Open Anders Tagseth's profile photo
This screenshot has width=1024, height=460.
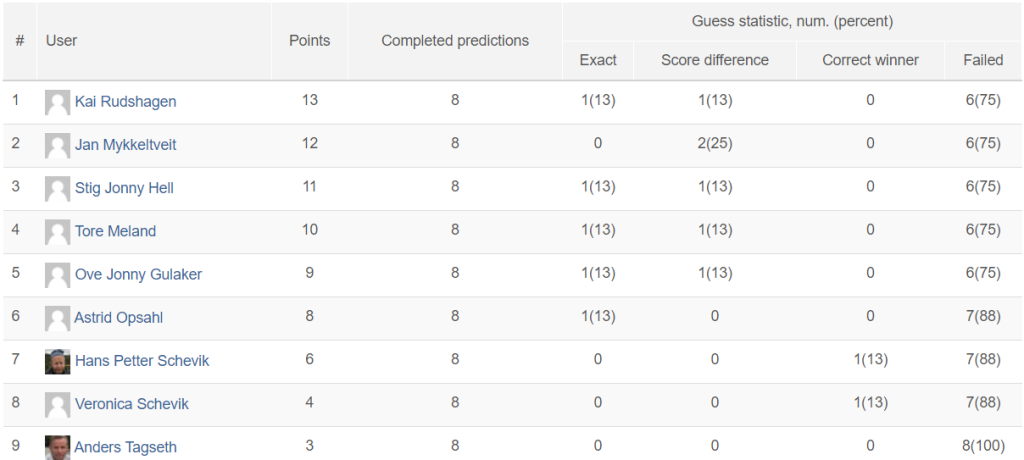point(57,448)
